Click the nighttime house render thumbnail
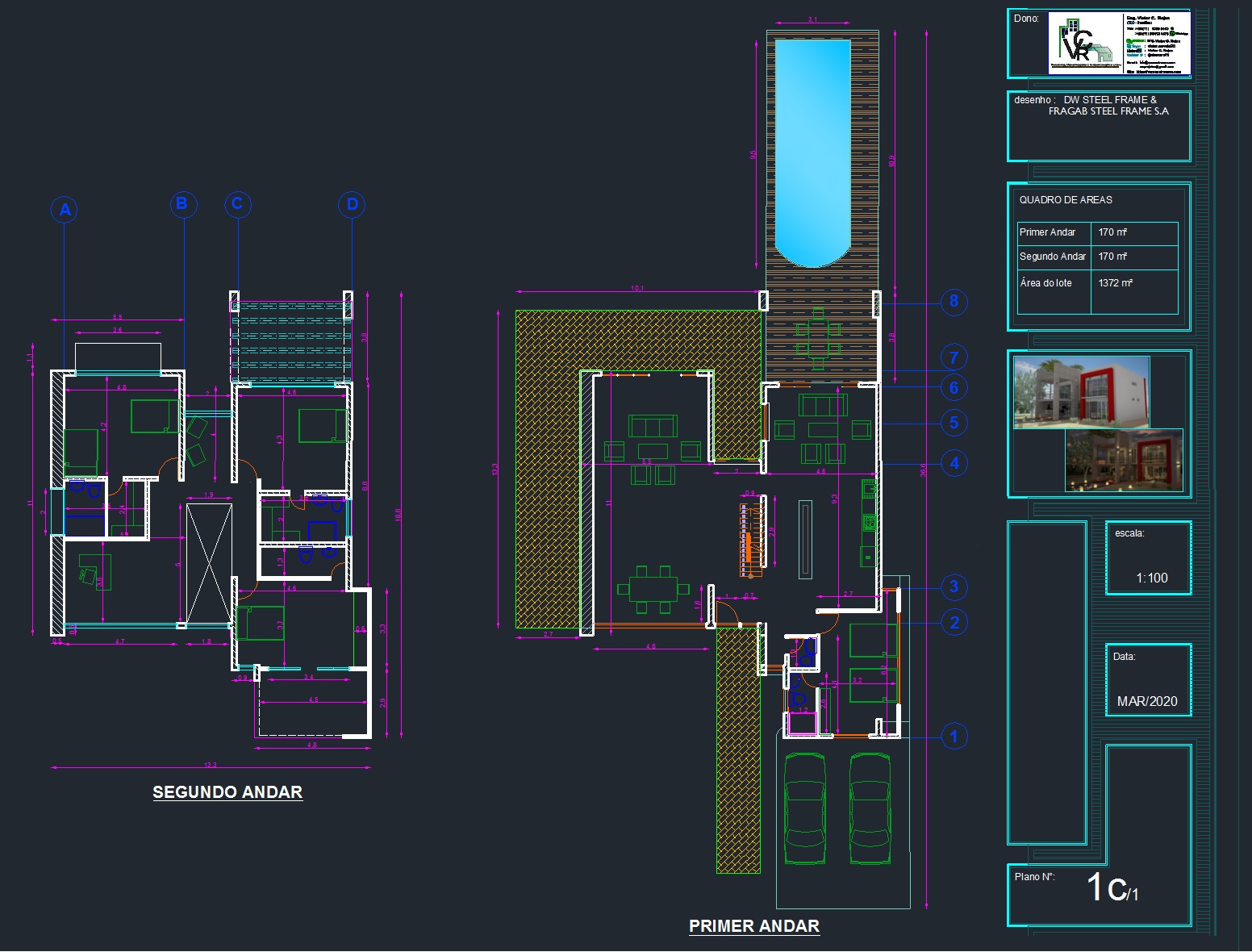1252x952 pixels. coord(1124,460)
